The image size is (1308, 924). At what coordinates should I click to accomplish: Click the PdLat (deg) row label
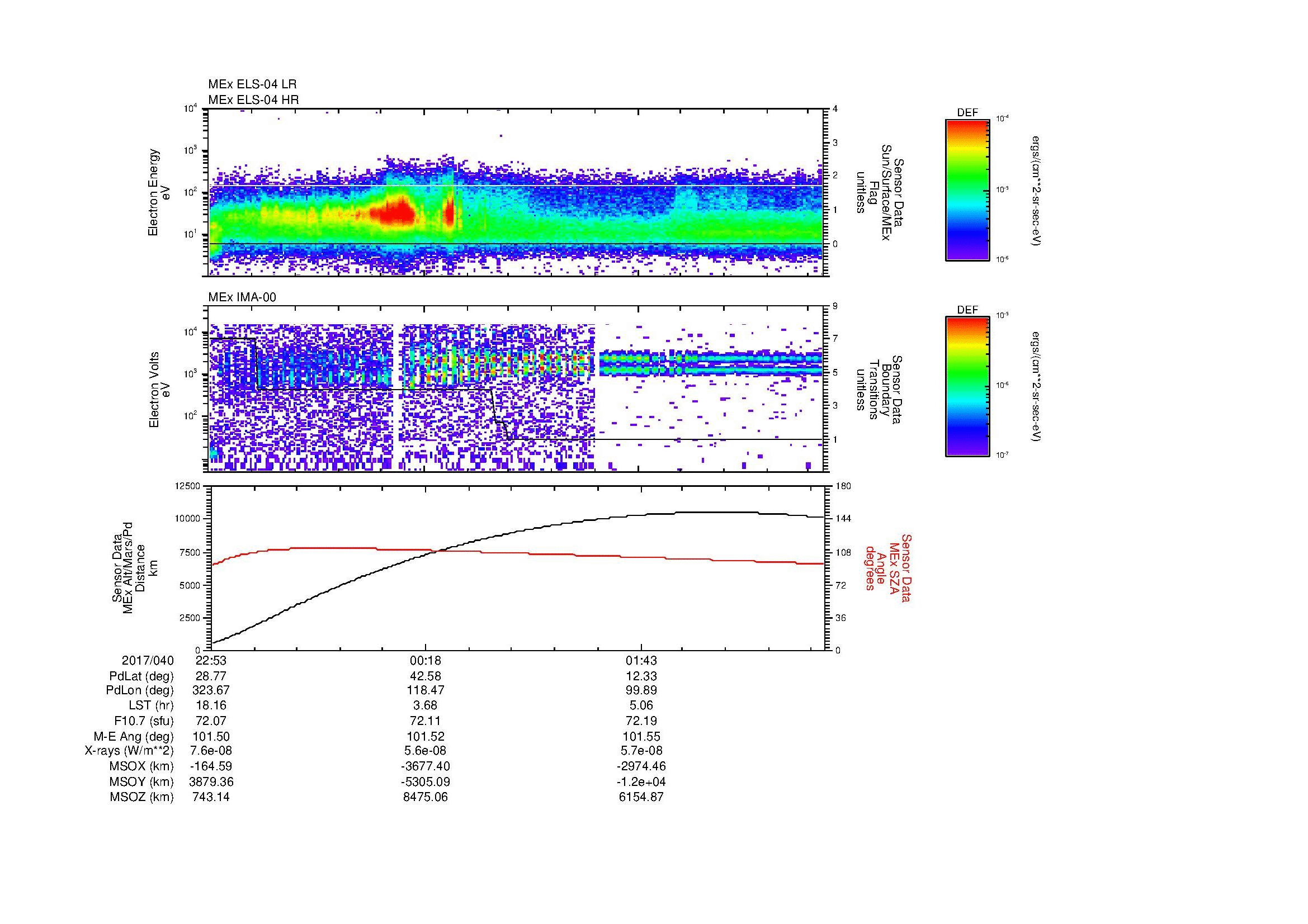(141, 676)
